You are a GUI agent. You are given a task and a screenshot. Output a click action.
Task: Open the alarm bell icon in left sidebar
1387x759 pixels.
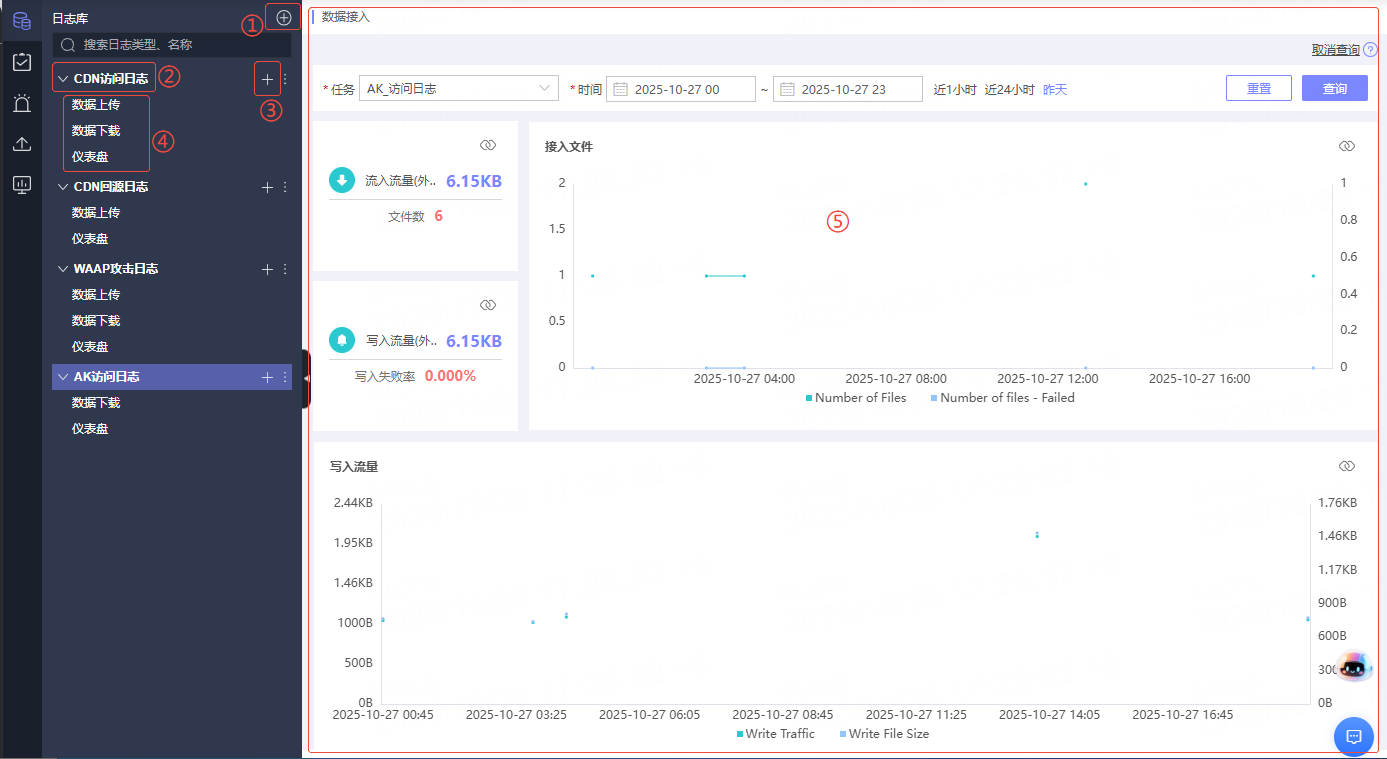coord(21,103)
